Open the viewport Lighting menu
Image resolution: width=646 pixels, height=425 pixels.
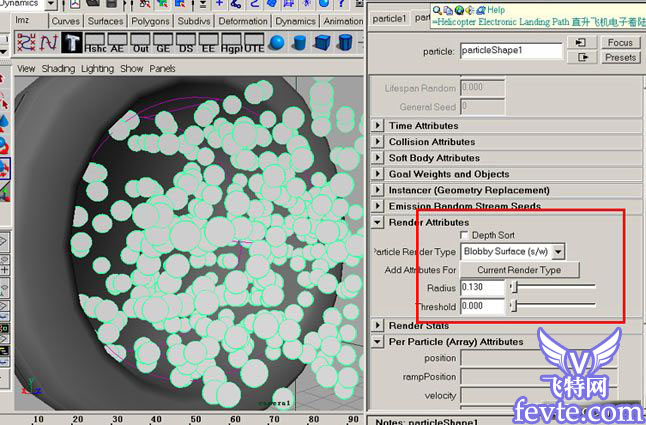point(97,68)
